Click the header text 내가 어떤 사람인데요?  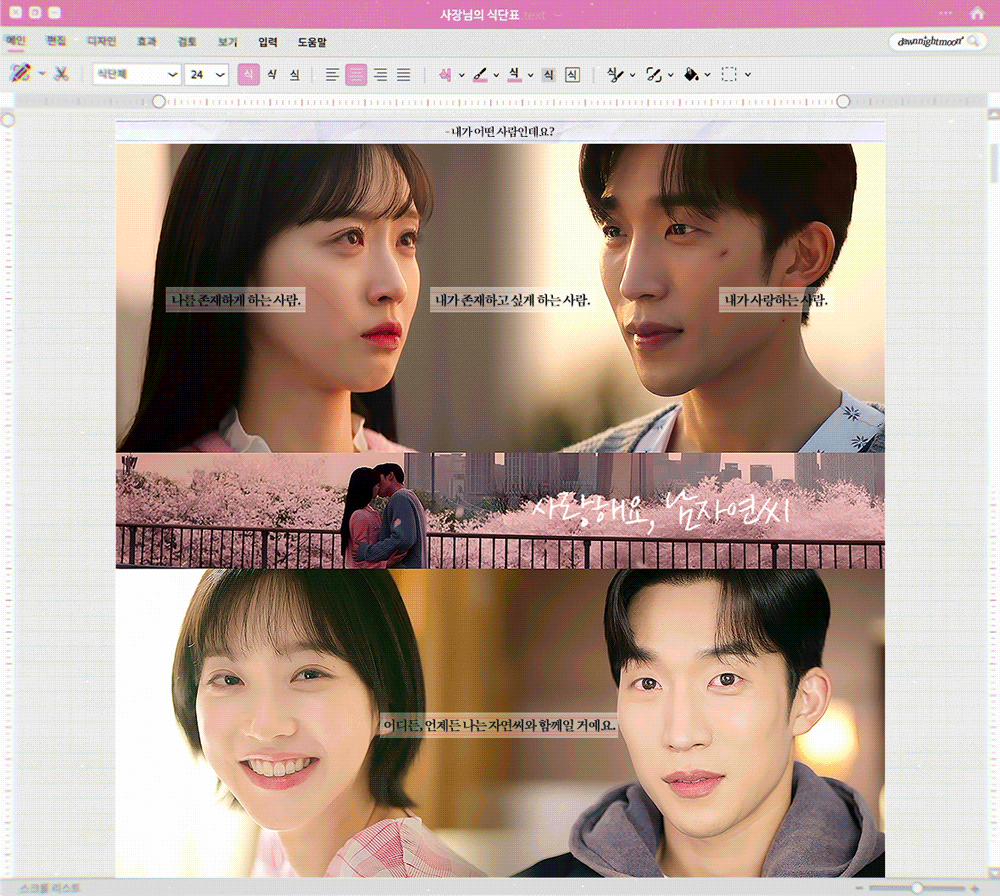pyautogui.click(x=499, y=131)
